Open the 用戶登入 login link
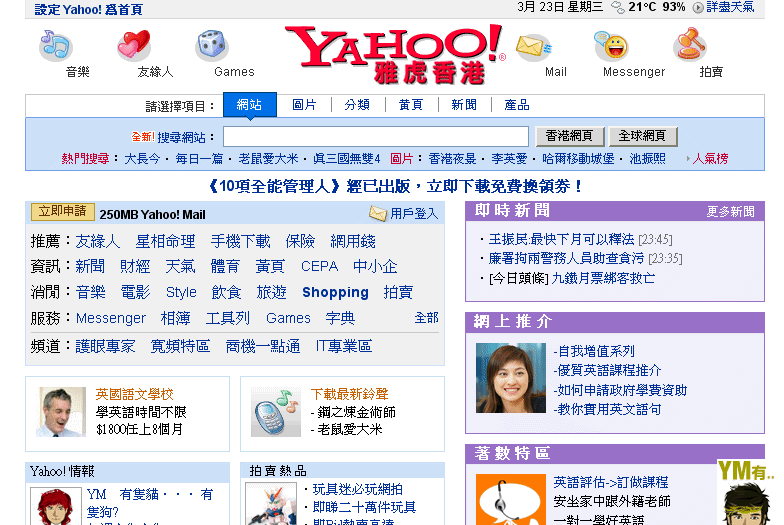The image size is (784, 525). coord(414,214)
